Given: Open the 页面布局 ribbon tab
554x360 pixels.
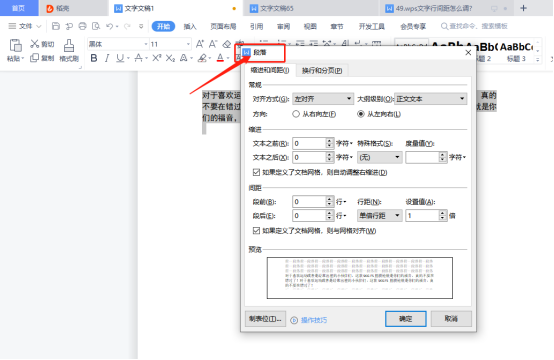Looking at the screenshot, I should [223, 26].
